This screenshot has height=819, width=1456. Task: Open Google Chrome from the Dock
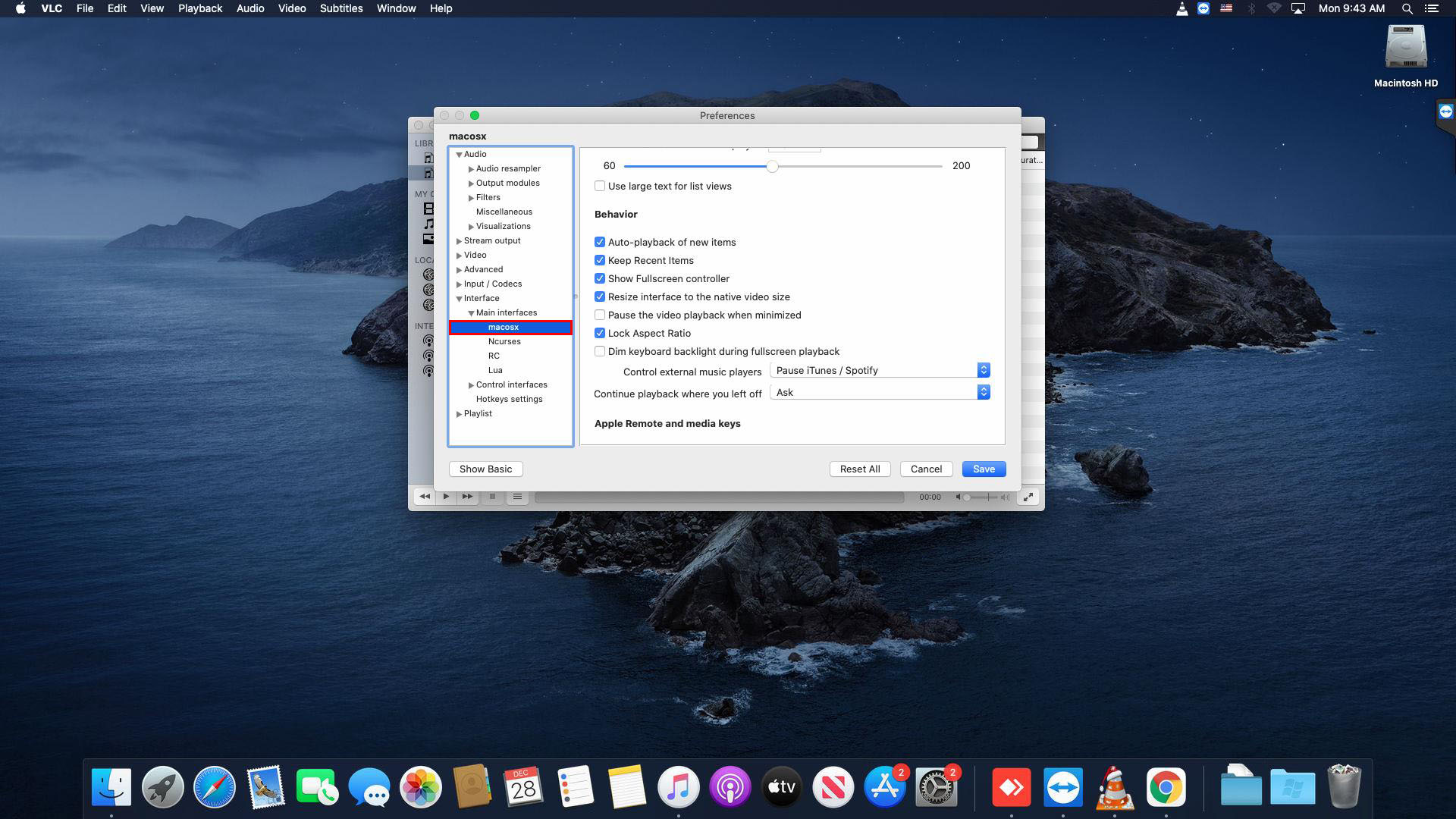pos(1166,788)
